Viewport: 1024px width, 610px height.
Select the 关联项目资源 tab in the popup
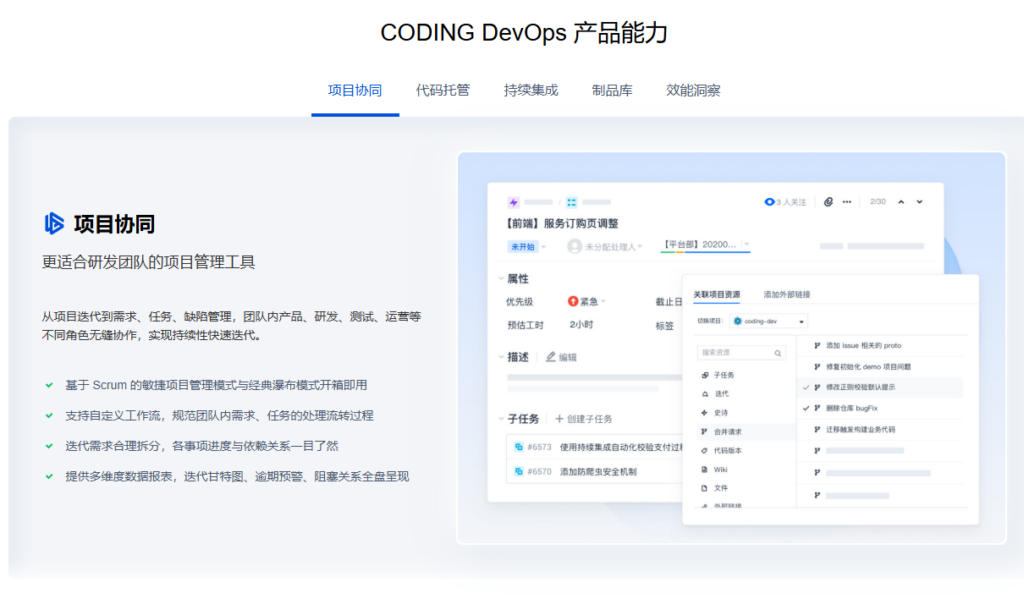coord(716,295)
